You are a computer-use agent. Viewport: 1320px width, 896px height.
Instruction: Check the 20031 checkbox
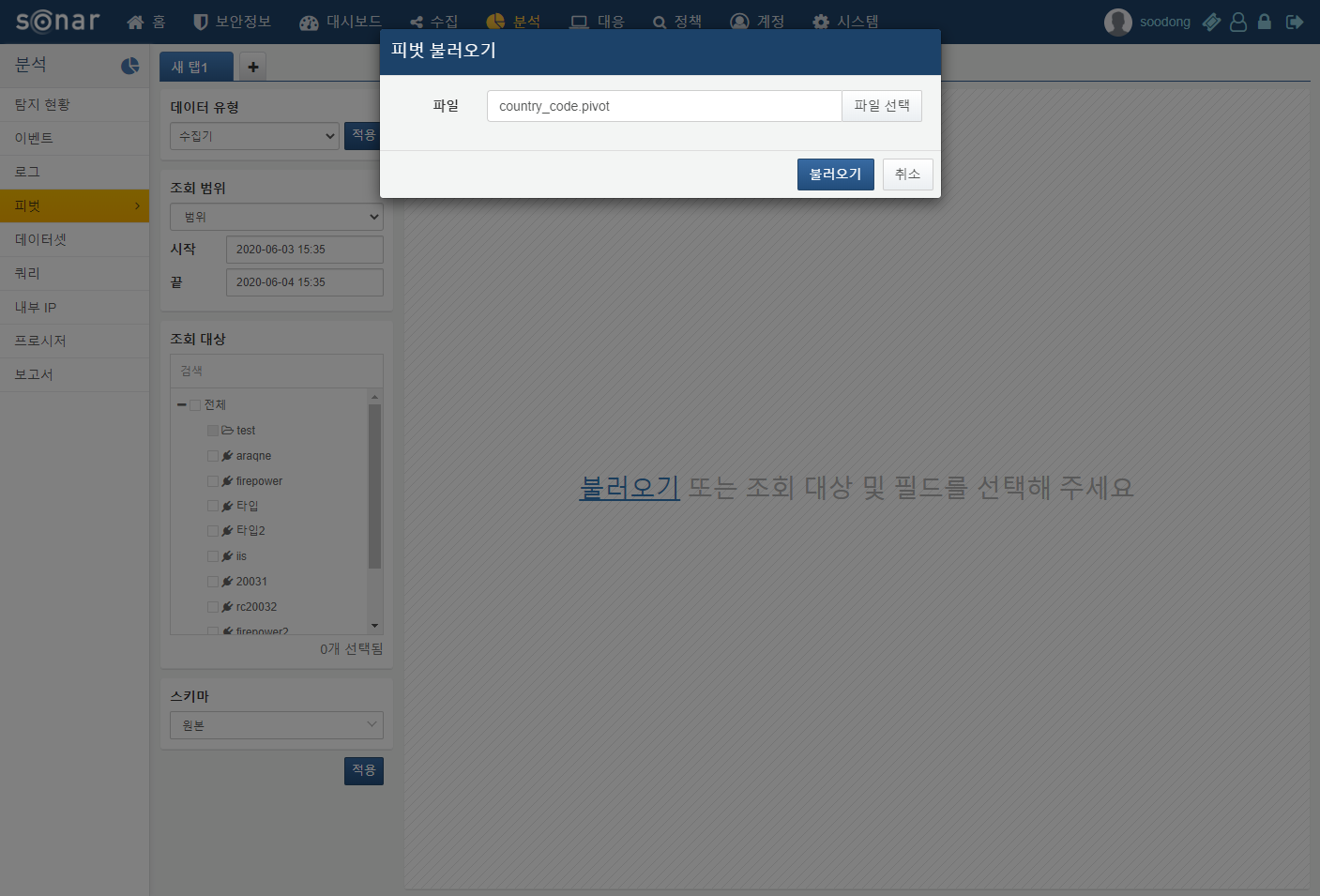coord(213,582)
